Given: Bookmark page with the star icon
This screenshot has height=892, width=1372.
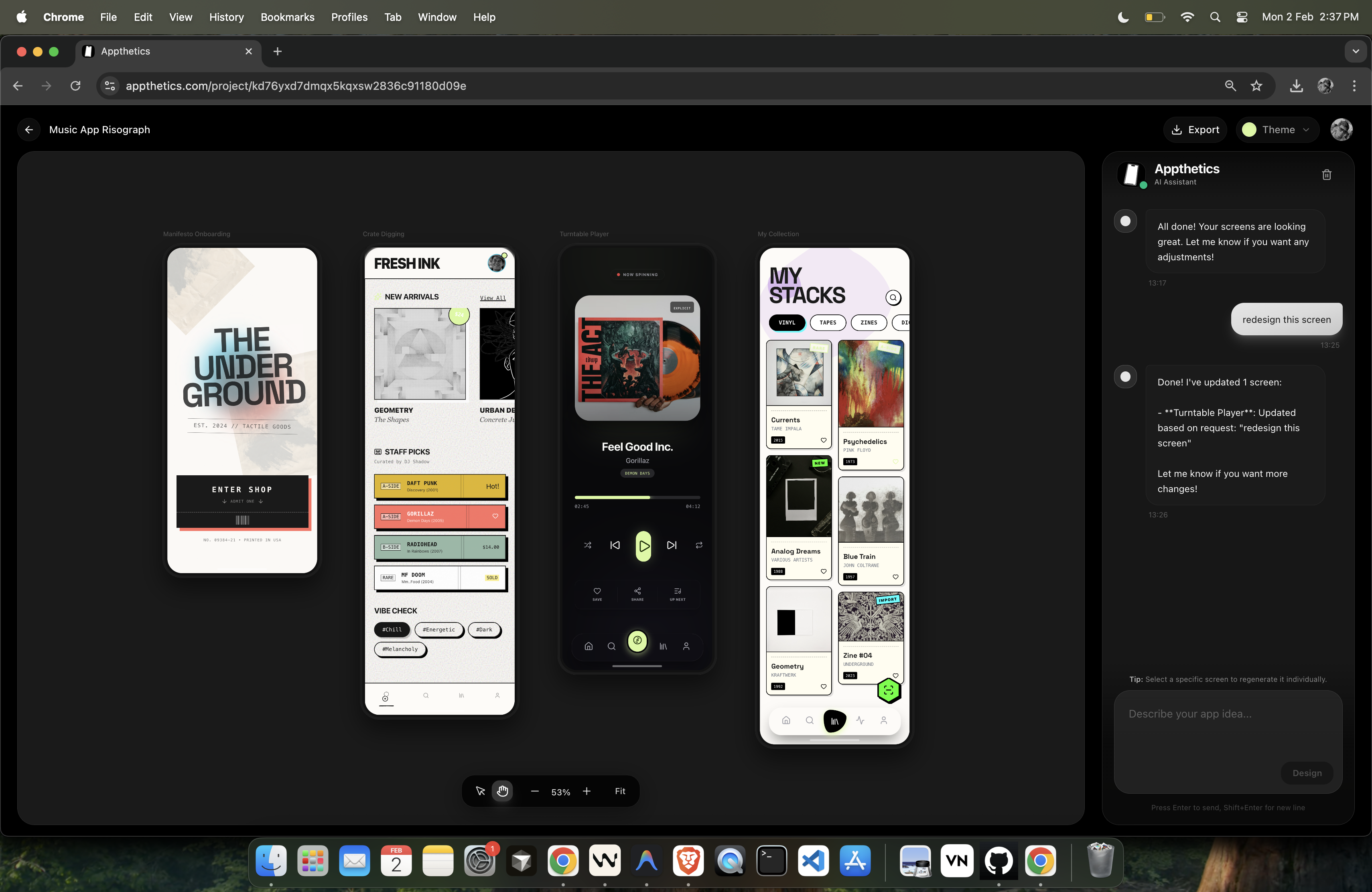Looking at the screenshot, I should [1257, 86].
